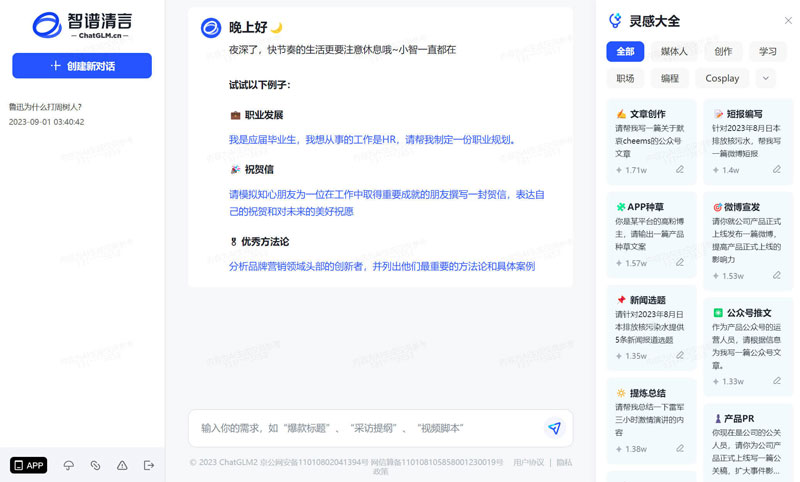
Task: Expand more categories with the chevron dropdown
Action: (766, 78)
